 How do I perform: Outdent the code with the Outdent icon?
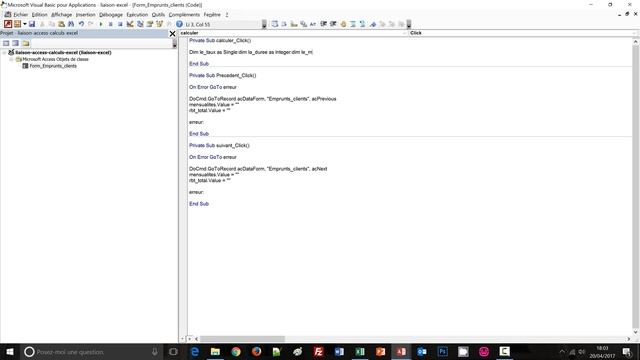point(333,24)
